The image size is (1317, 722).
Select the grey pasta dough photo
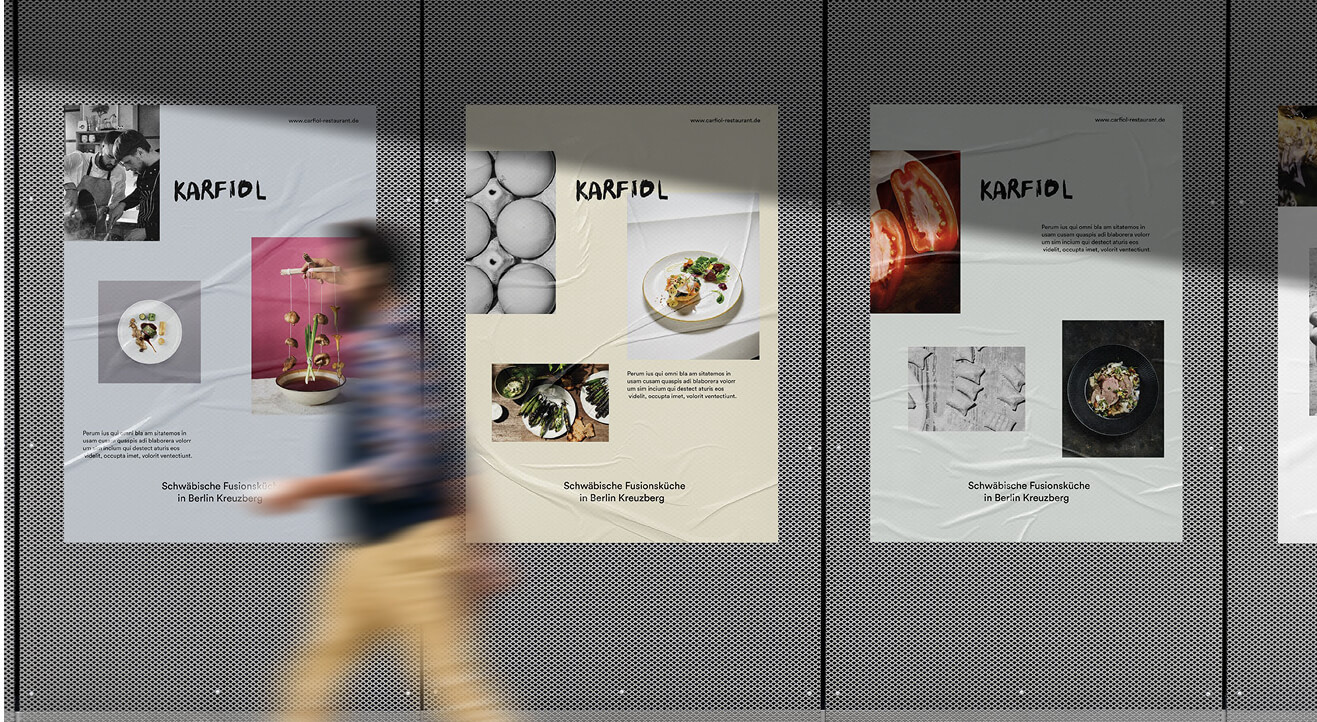(x=966, y=389)
